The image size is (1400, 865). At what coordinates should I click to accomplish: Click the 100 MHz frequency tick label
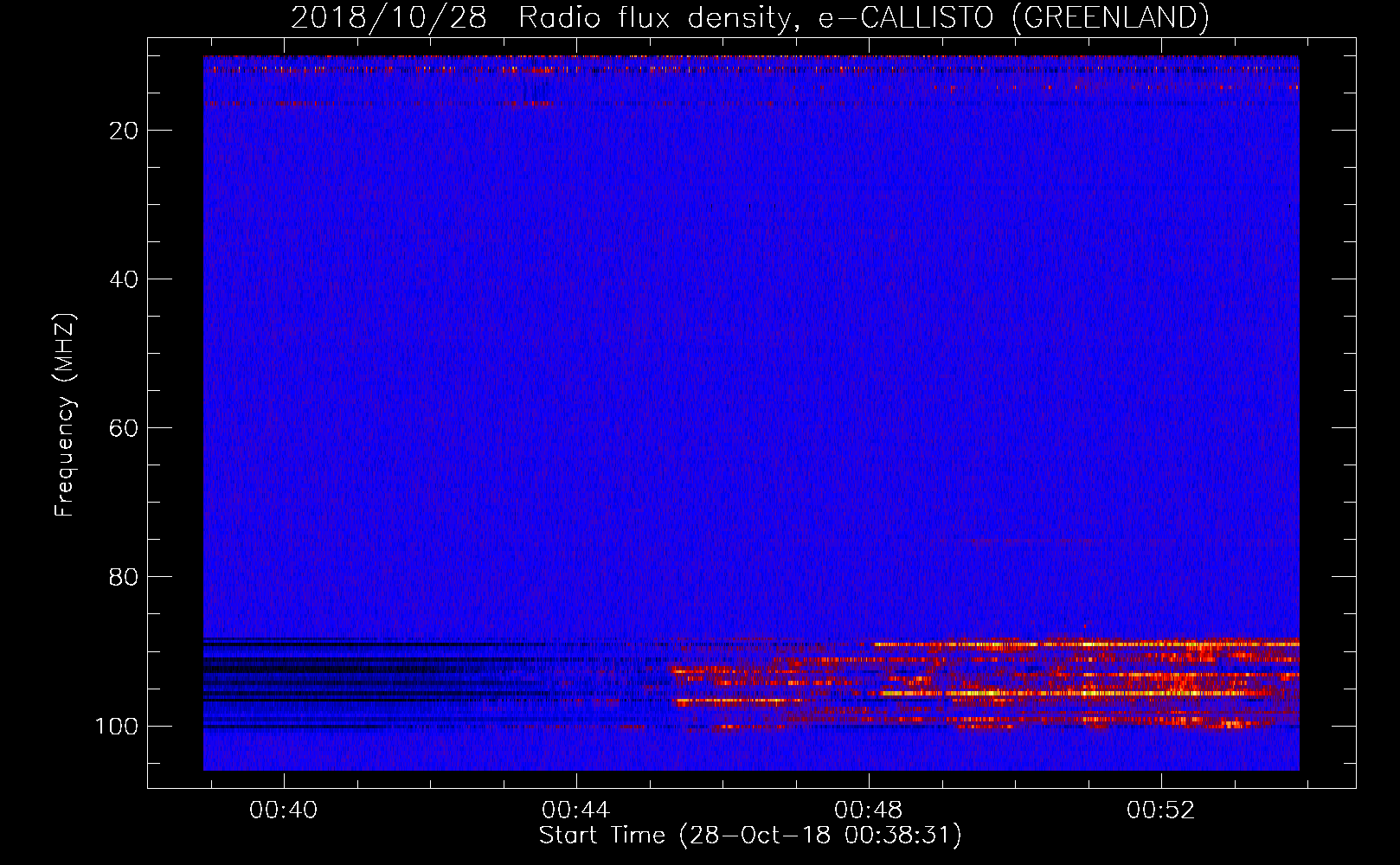[116, 726]
